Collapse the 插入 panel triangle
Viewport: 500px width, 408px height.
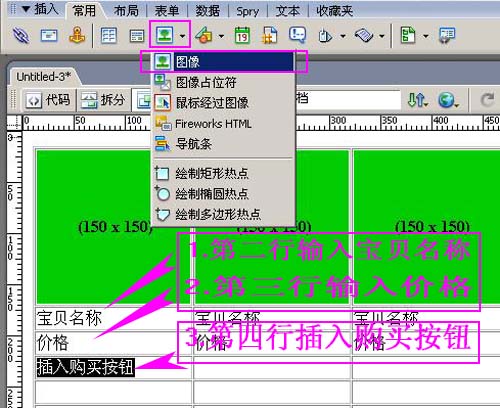pos(26,9)
